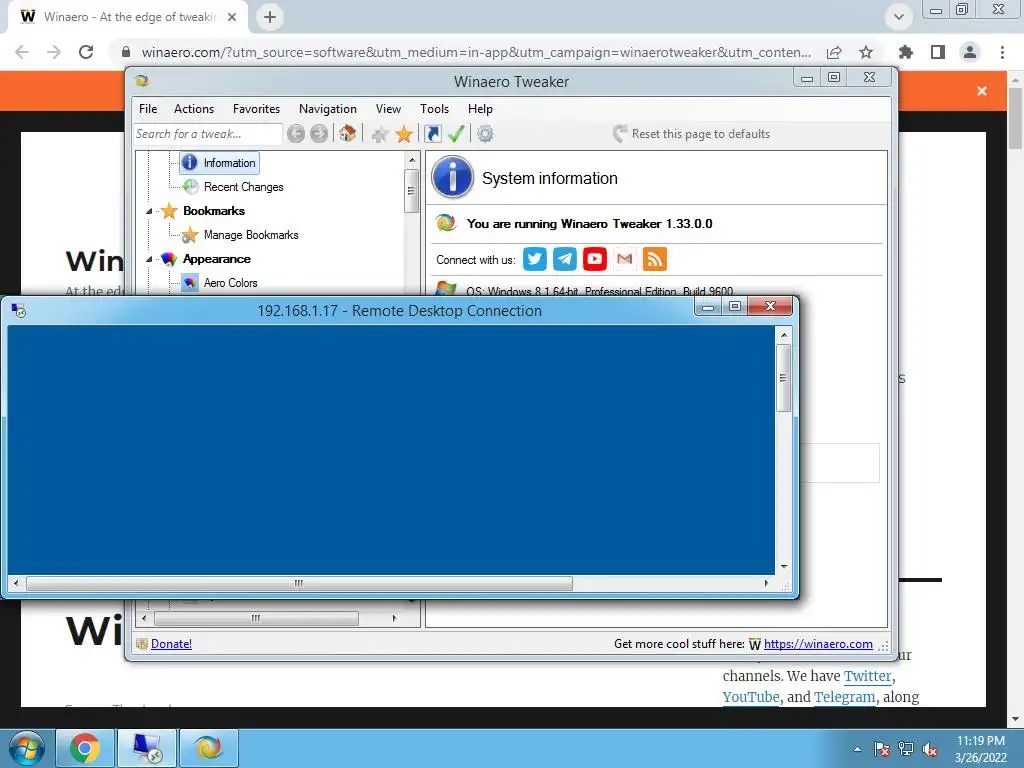Open the File menu in Winaero Tweaker
This screenshot has height=768, width=1024.
pos(148,109)
